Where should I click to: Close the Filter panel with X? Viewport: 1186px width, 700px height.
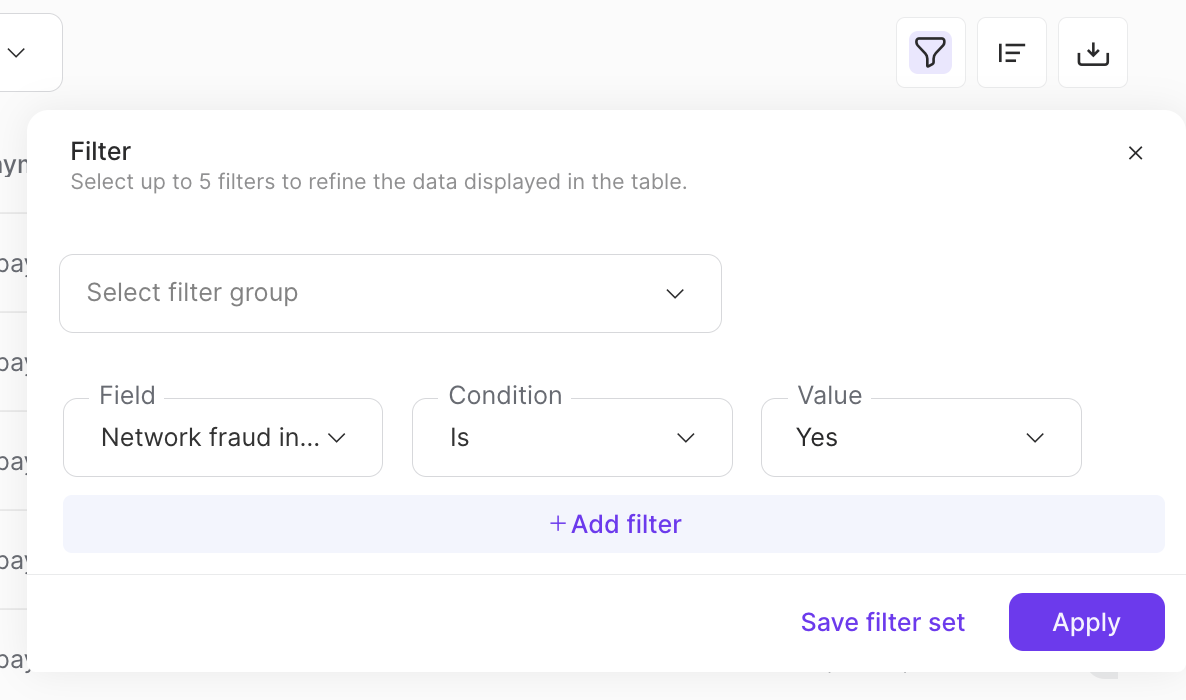[1135, 153]
